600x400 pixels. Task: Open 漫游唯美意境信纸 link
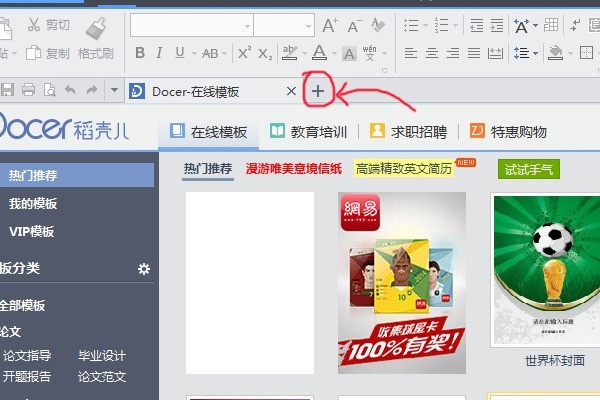294,169
